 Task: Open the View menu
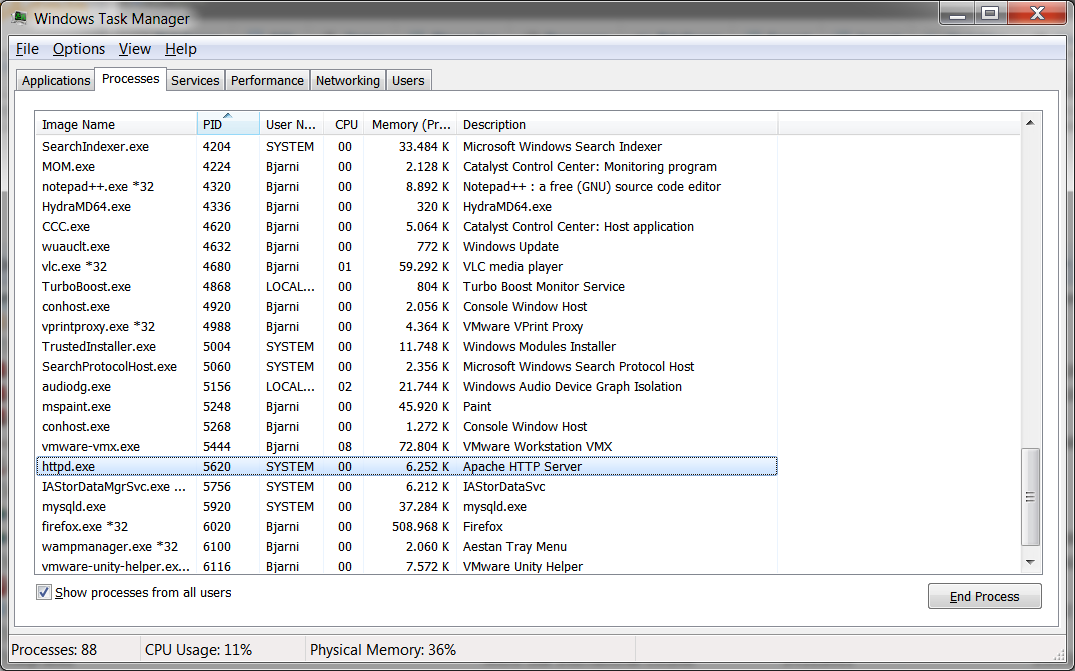click(135, 49)
